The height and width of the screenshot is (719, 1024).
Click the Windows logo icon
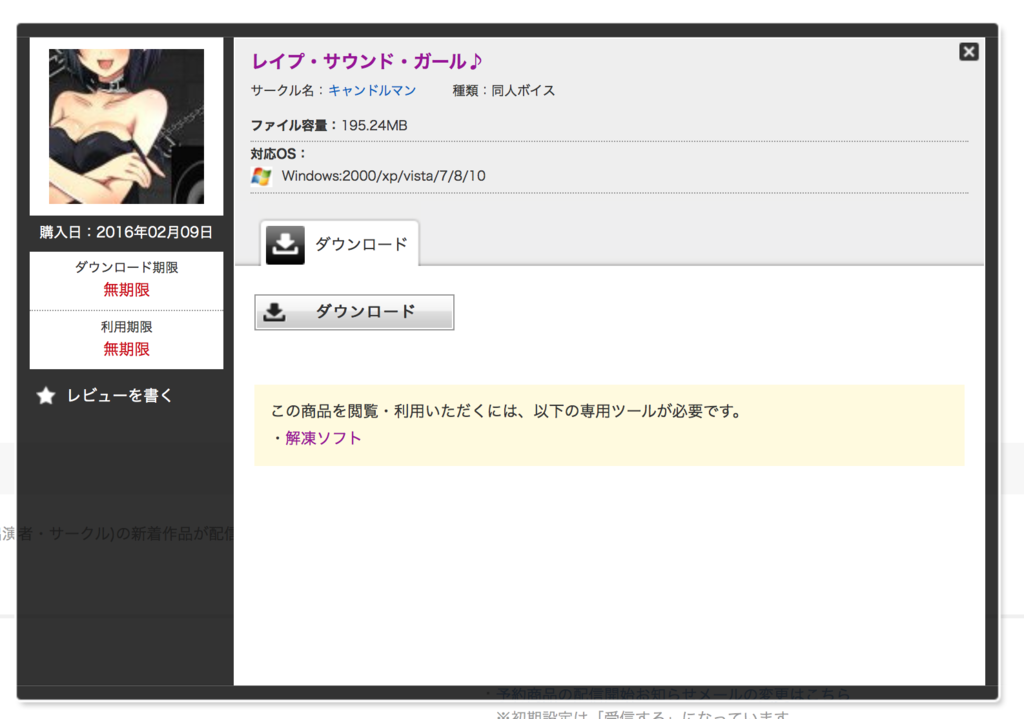tap(261, 176)
